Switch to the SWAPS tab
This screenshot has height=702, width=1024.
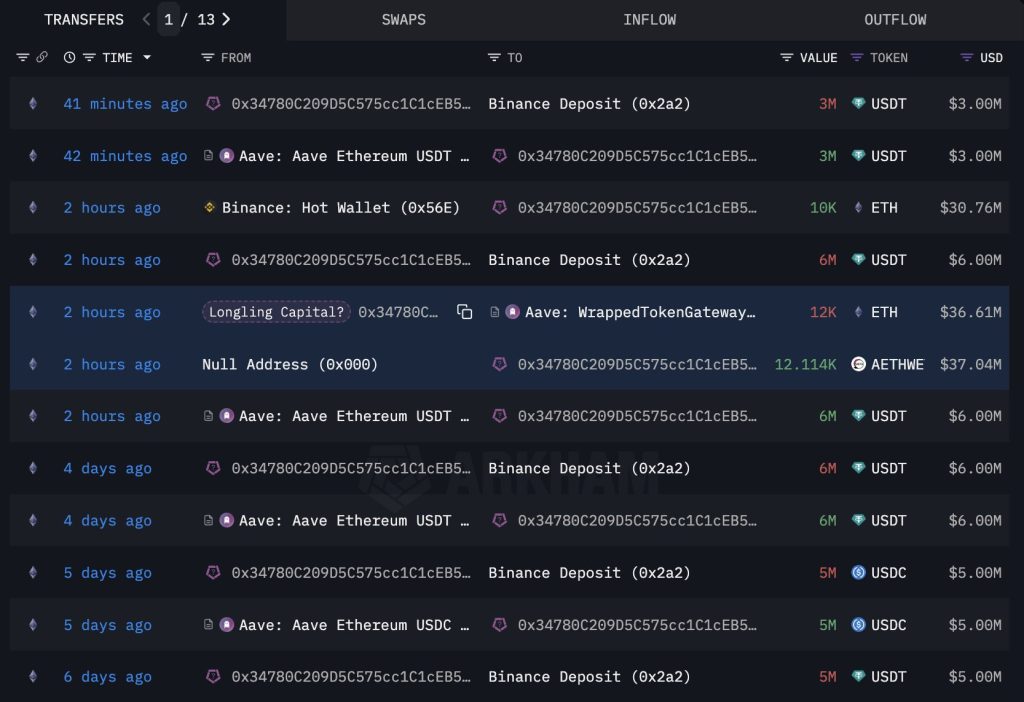(402, 20)
